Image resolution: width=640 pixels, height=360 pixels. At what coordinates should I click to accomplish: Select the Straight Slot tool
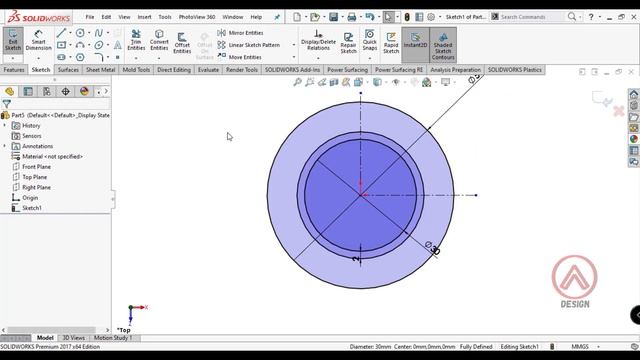point(61,57)
